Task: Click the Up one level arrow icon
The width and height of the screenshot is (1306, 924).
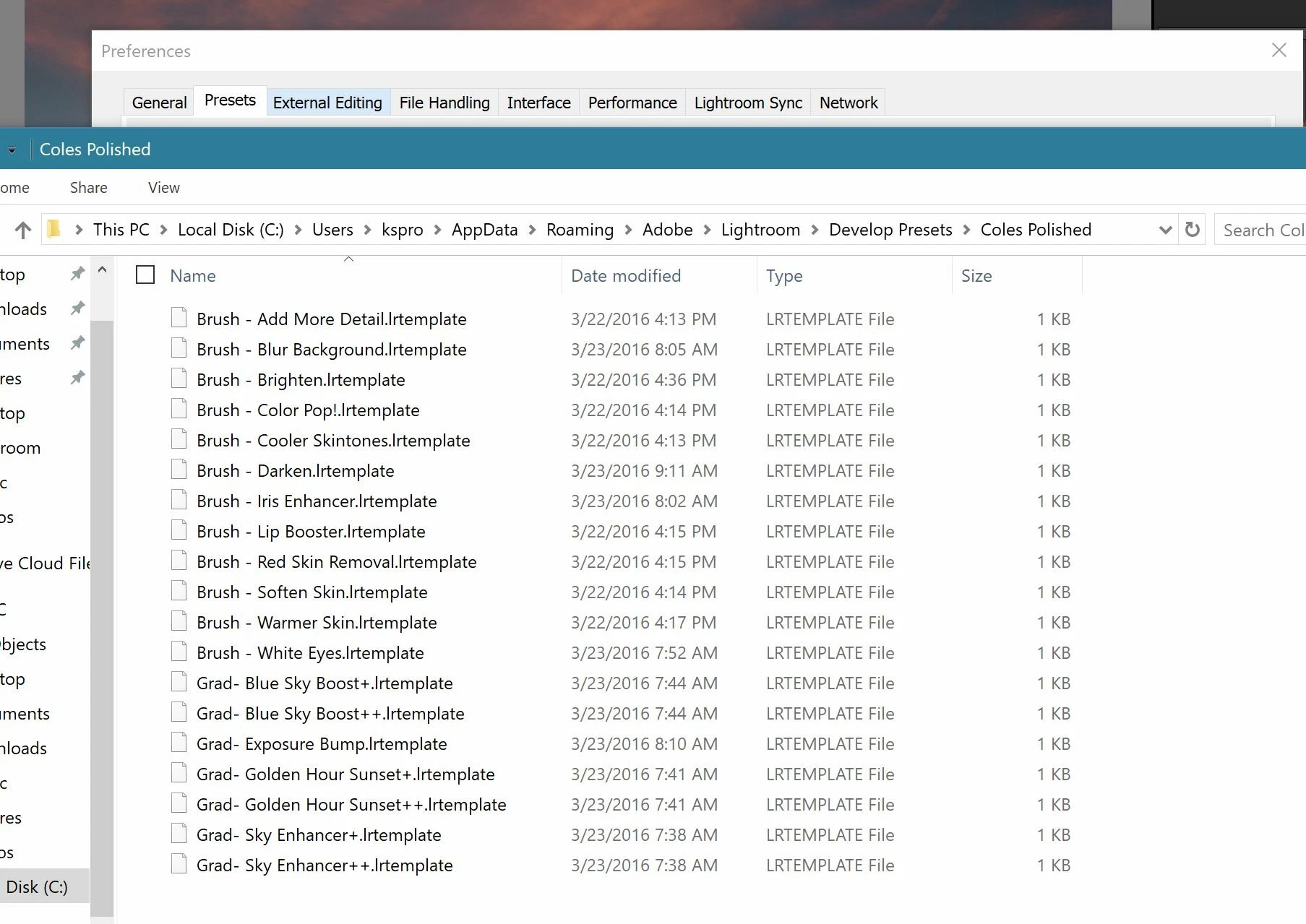Action: tap(23, 230)
